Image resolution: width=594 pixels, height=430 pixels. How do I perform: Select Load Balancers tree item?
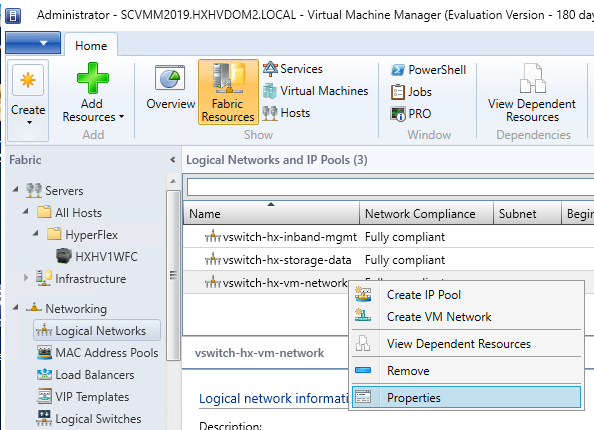tap(86, 375)
